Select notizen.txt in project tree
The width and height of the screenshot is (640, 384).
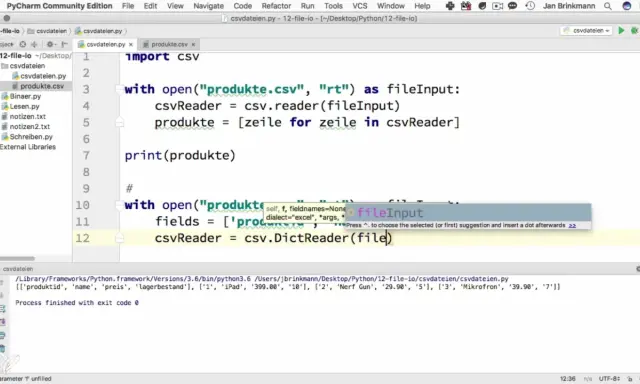click(x=27, y=117)
